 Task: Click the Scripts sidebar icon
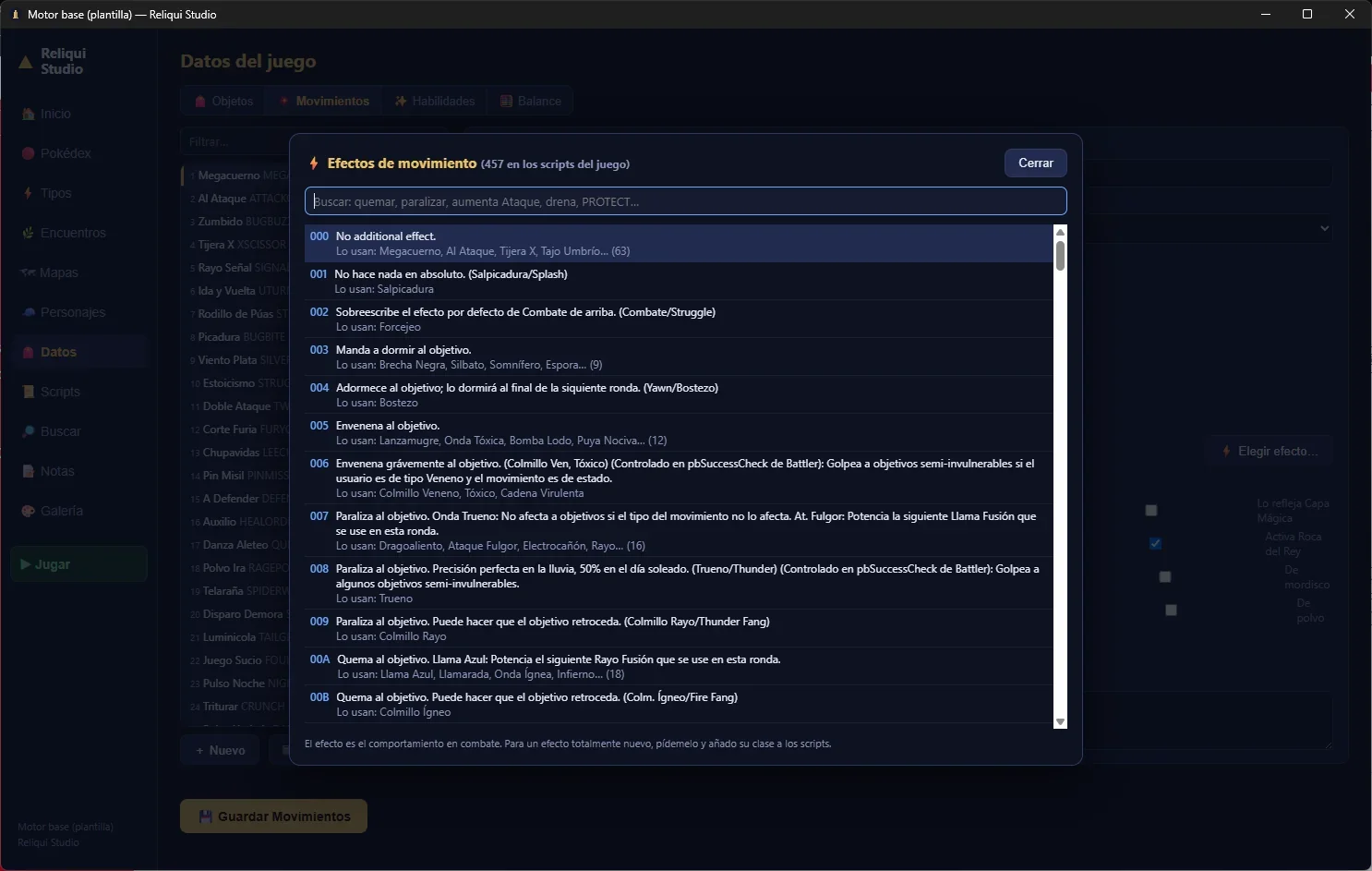point(28,392)
